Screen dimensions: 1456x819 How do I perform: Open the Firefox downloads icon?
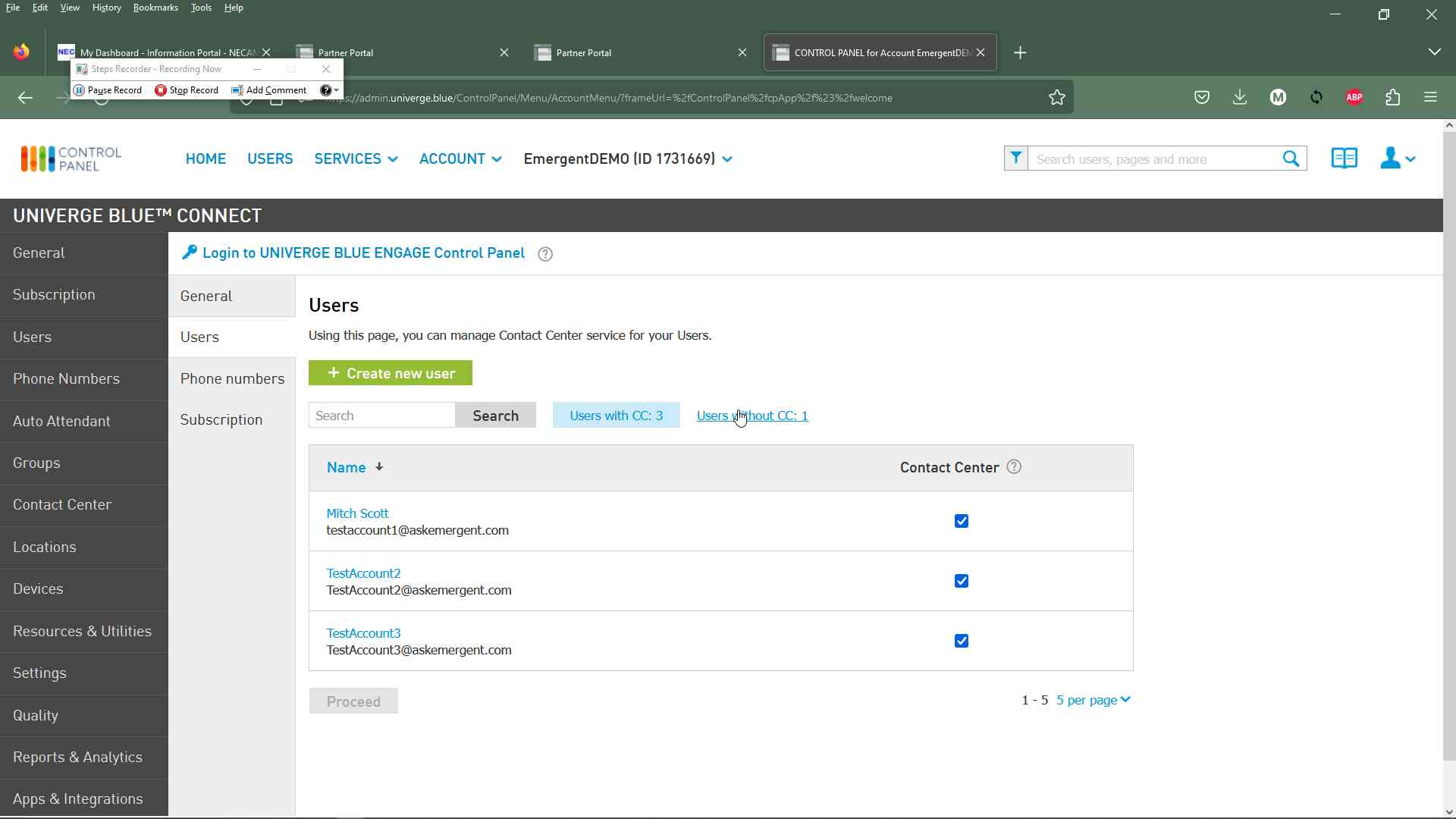1240,97
